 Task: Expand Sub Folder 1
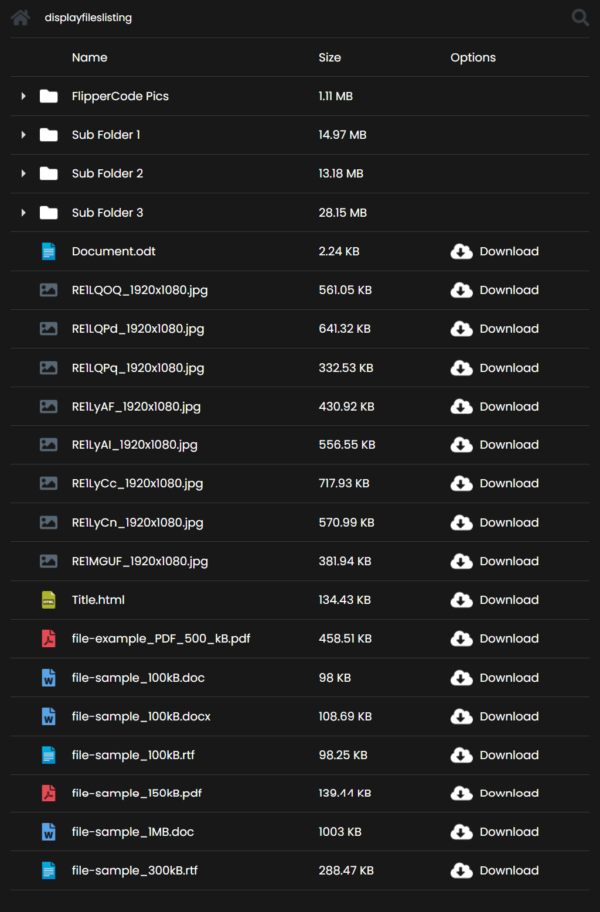coord(22,134)
